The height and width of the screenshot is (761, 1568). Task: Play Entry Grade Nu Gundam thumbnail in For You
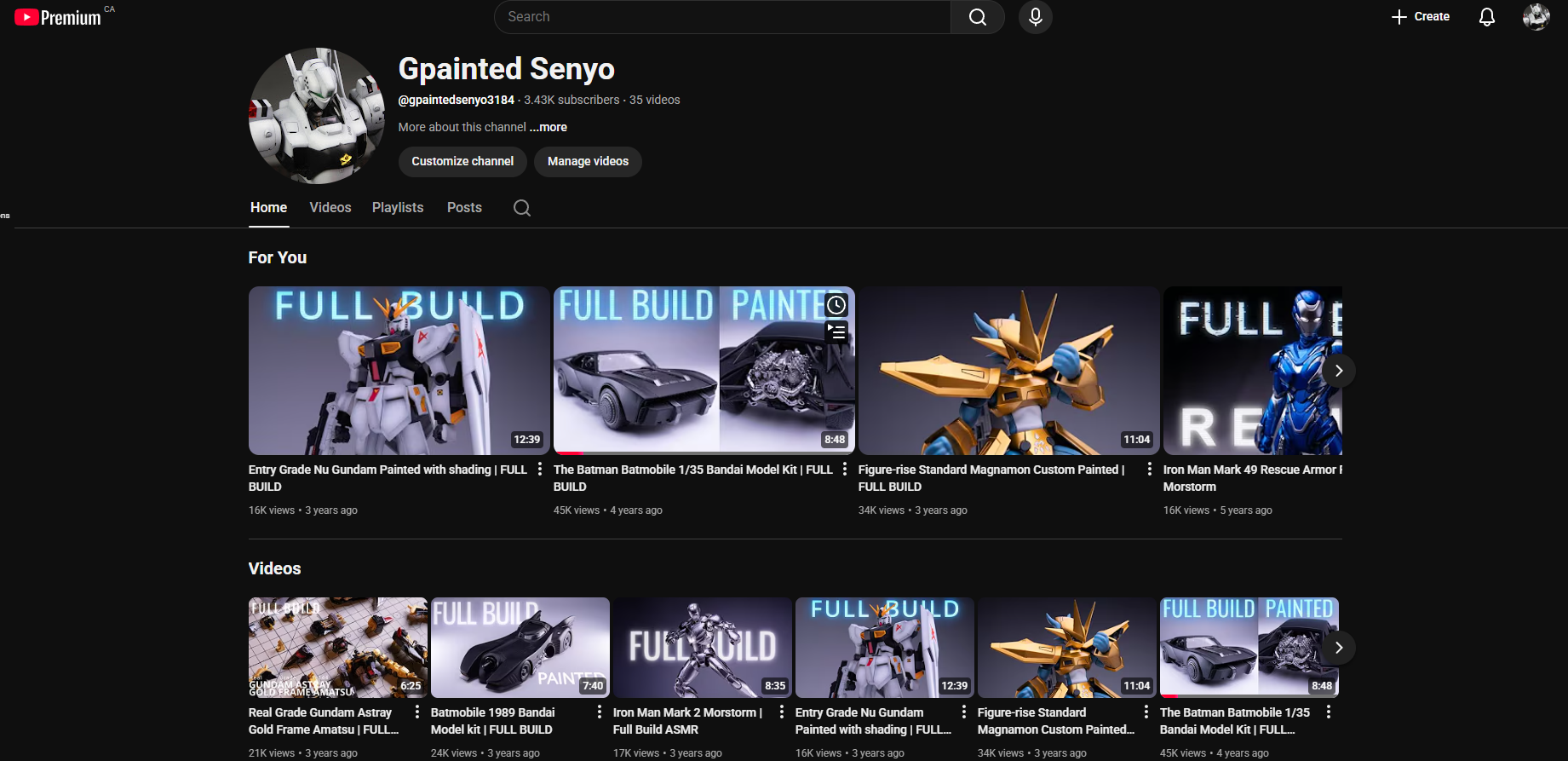399,371
